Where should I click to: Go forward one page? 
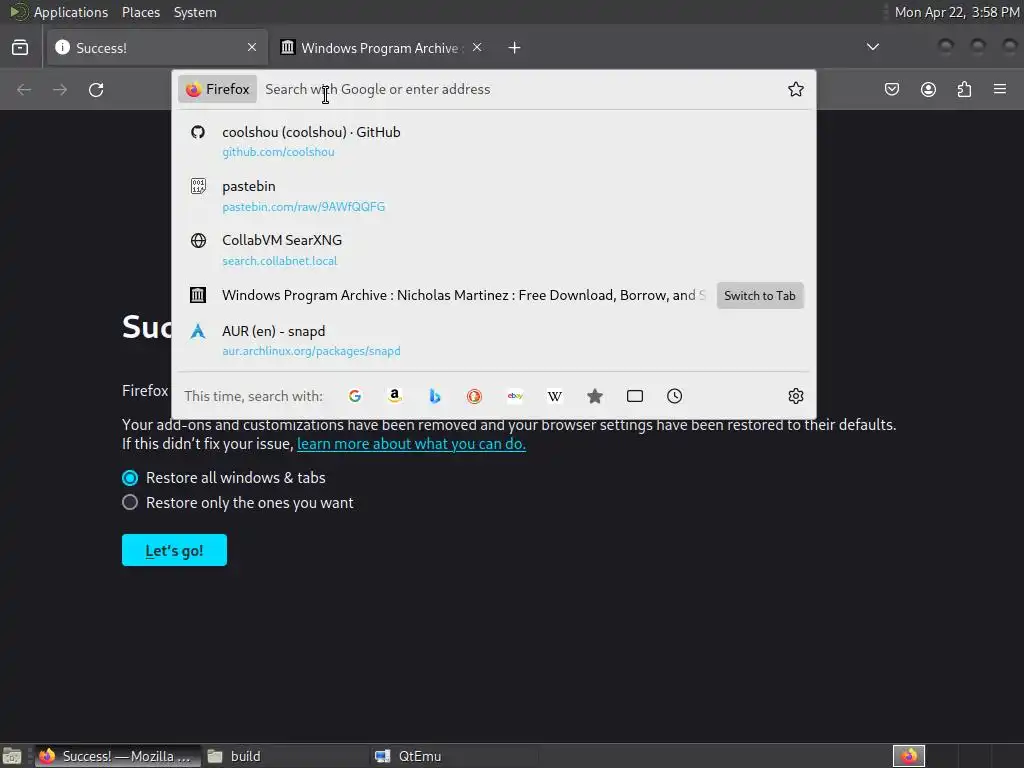[x=60, y=89]
